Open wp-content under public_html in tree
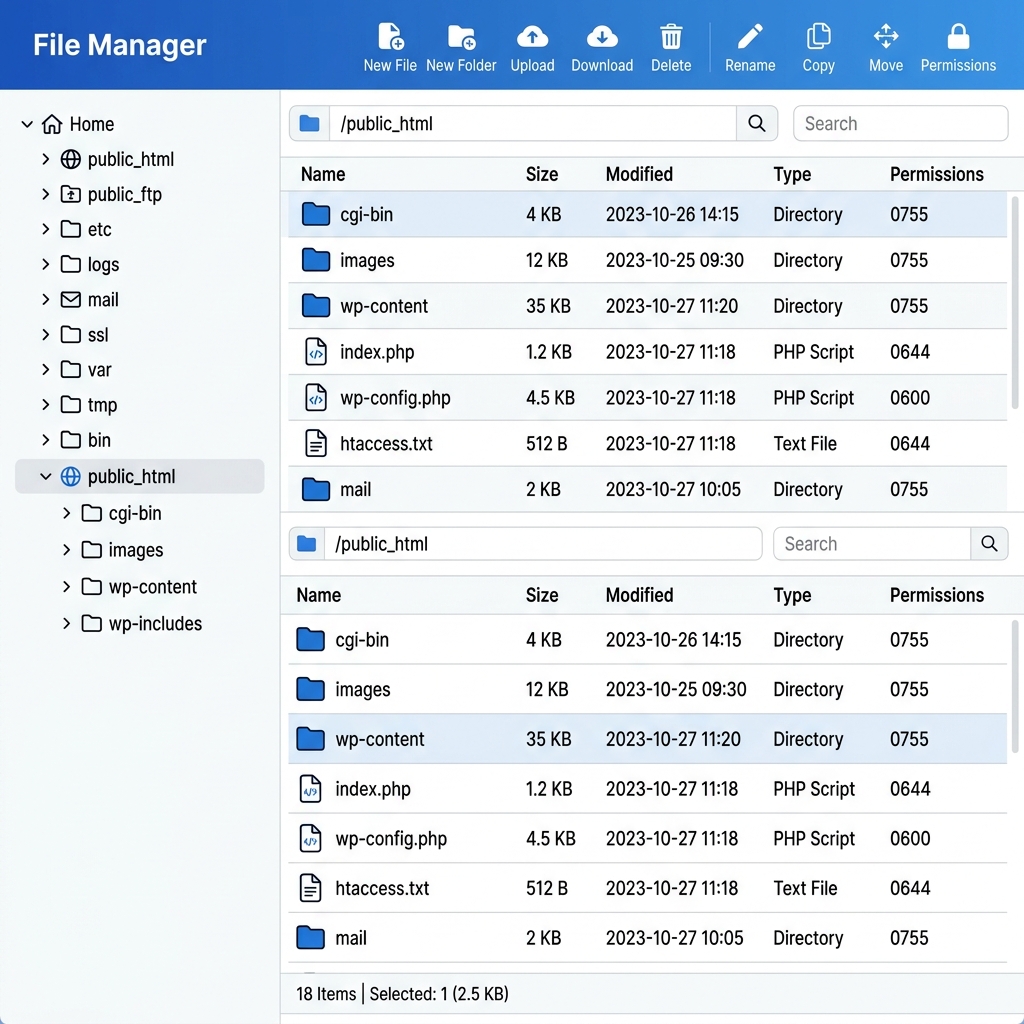 (153, 587)
